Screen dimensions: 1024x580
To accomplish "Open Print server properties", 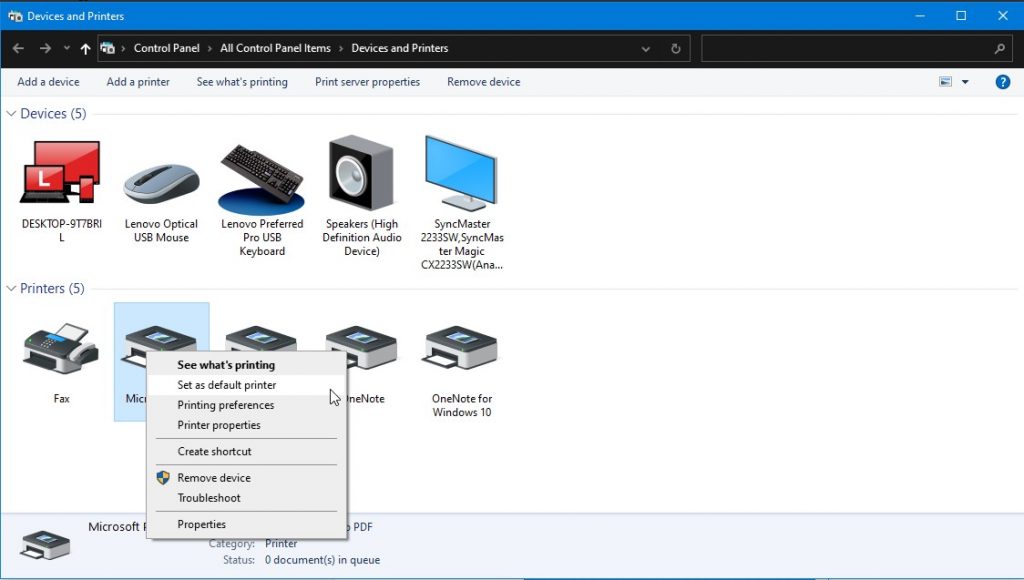I will pyautogui.click(x=367, y=82).
